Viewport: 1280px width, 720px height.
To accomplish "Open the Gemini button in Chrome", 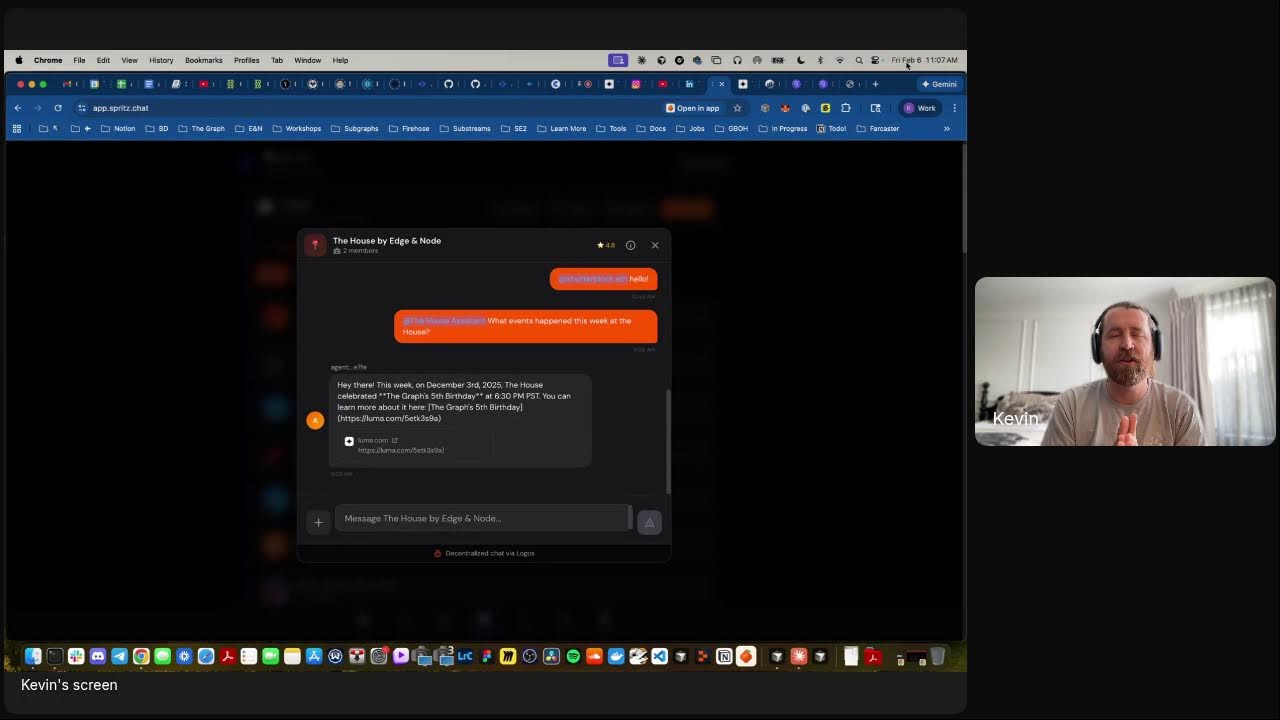I will tap(939, 84).
